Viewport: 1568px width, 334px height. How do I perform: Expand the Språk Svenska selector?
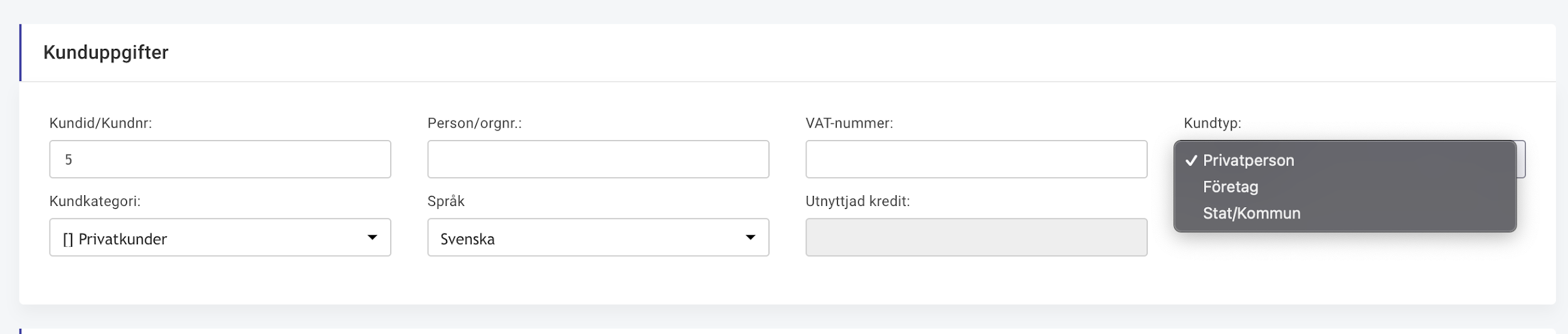tap(598, 237)
